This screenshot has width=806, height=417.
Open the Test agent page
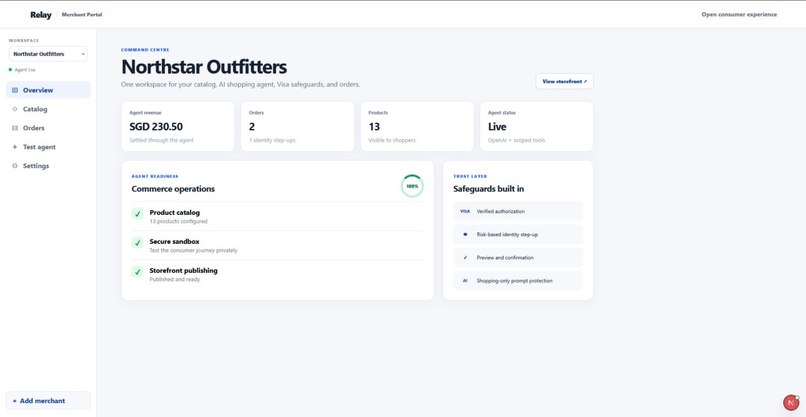click(x=48, y=147)
